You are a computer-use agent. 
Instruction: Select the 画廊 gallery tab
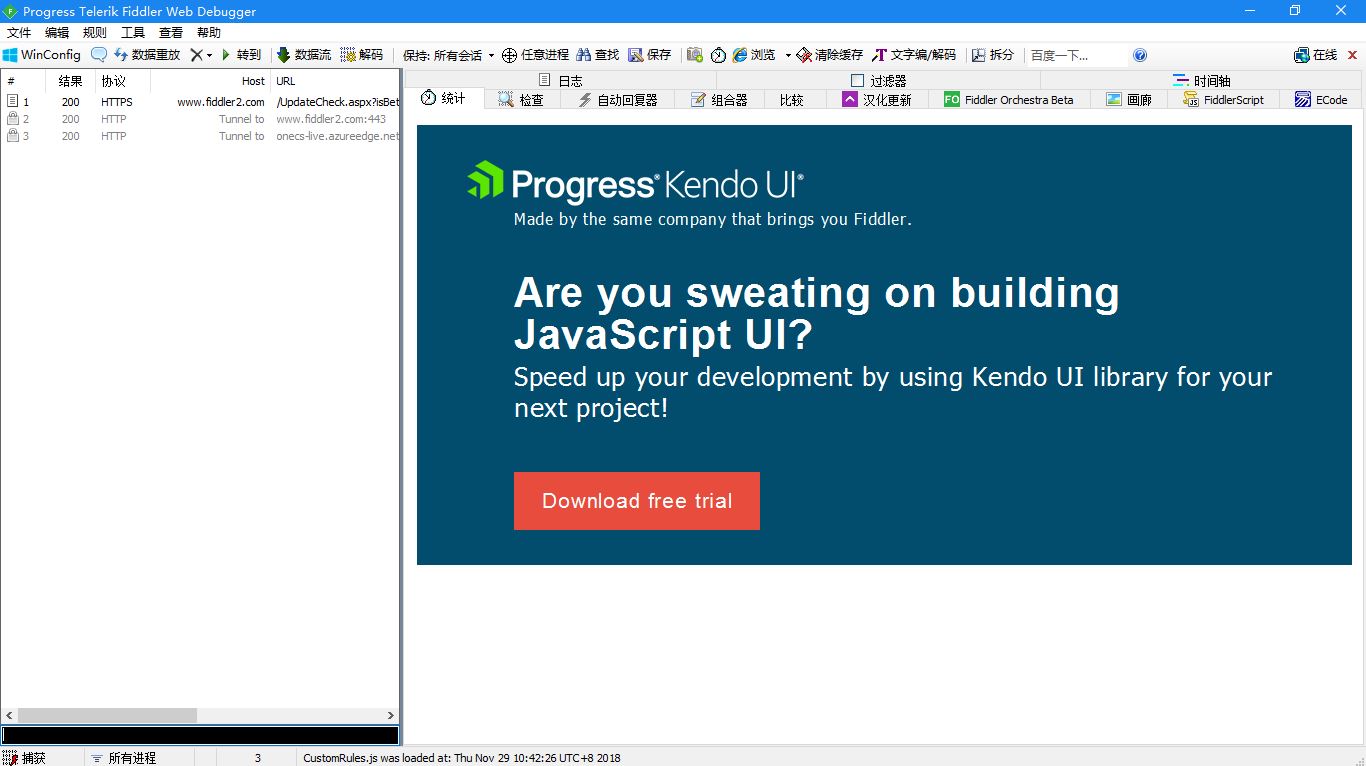1129,99
